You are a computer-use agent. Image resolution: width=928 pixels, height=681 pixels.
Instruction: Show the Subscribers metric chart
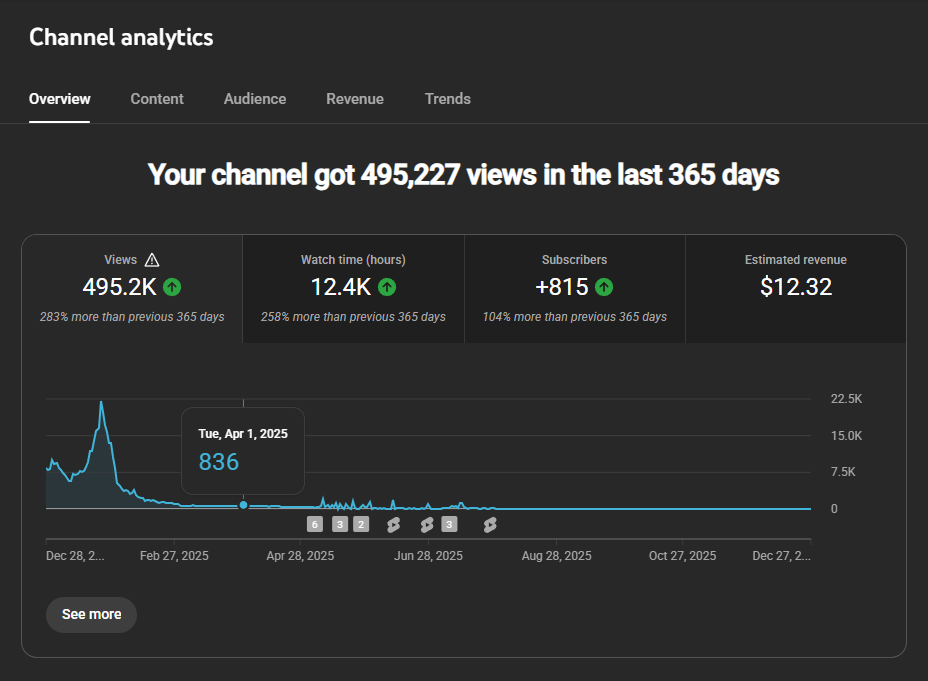[574, 288]
